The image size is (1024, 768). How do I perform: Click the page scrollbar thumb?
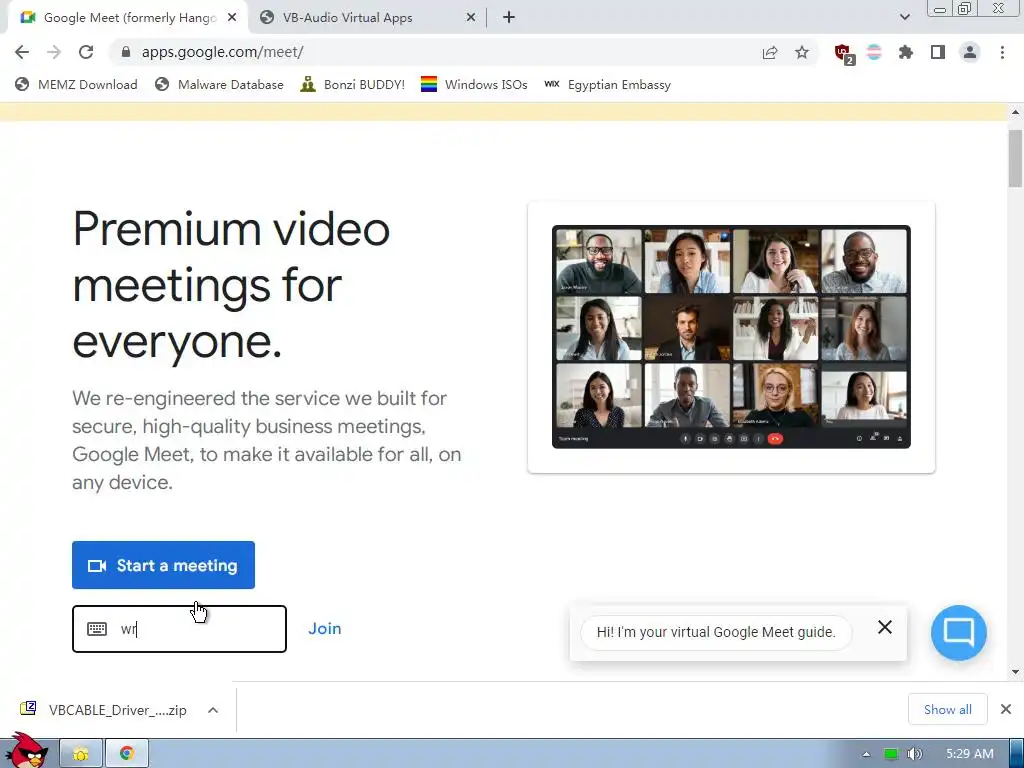pos(1015,159)
